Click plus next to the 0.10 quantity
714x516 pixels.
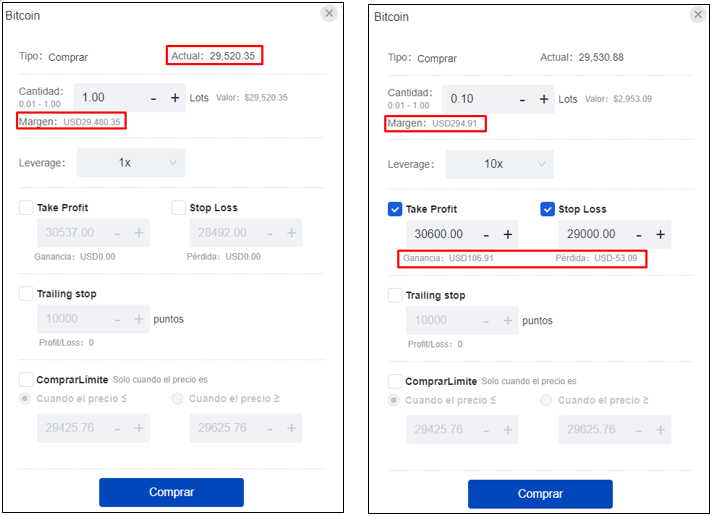click(x=544, y=99)
